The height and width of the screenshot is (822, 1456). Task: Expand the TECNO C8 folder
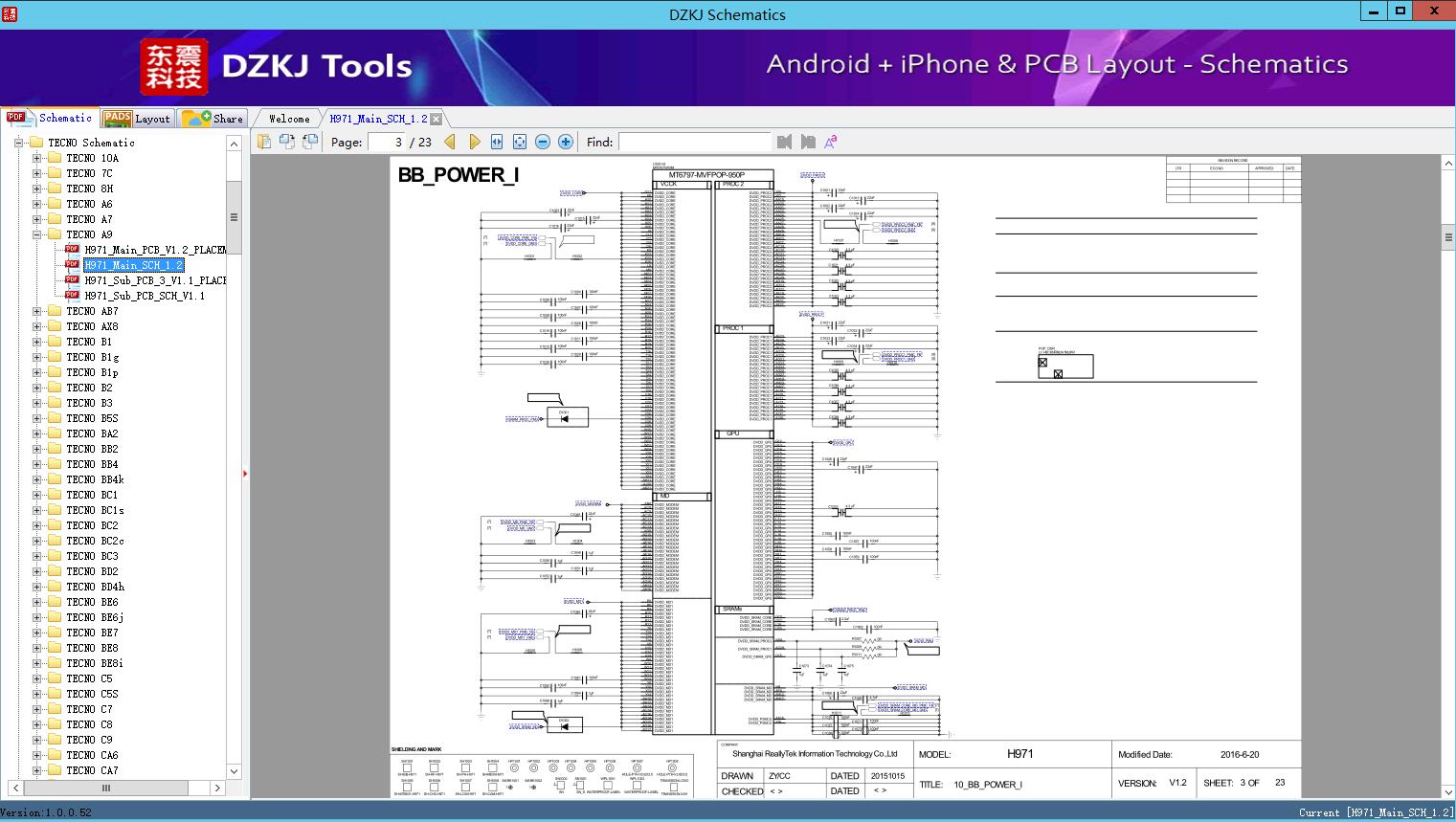[x=36, y=724]
